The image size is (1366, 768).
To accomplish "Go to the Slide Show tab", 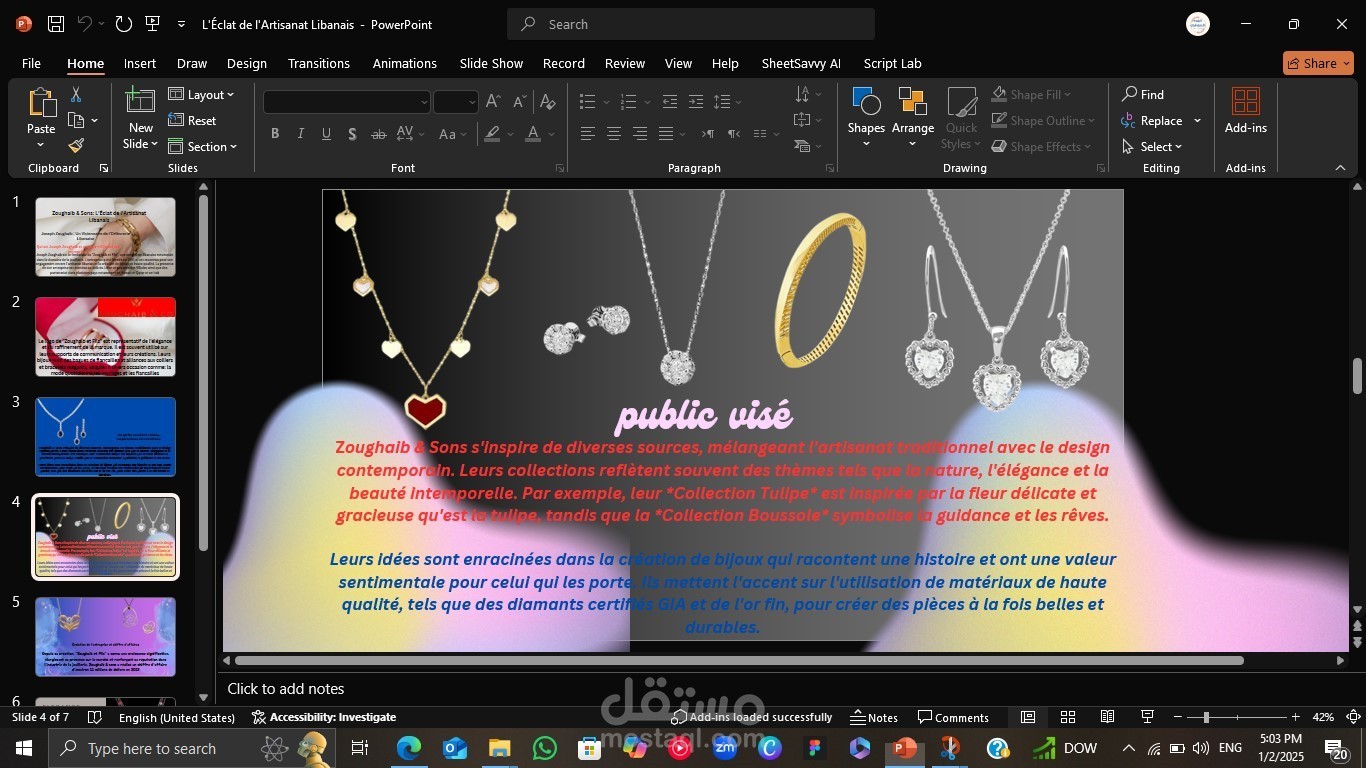I will pyautogui.click(x=491, y=63).
